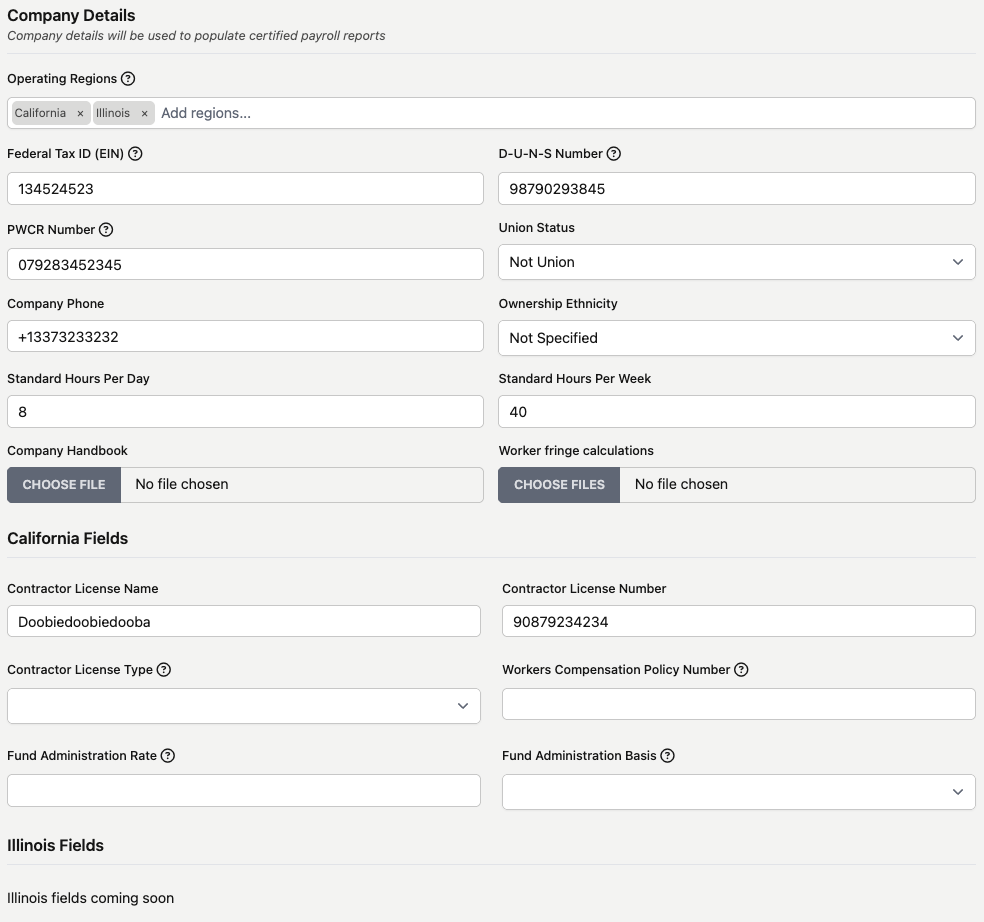This screenshot has width=984, height=922.
Task: Open PWCR Number question mark icon
Action: pyautogui.click(x=106, y=230)
